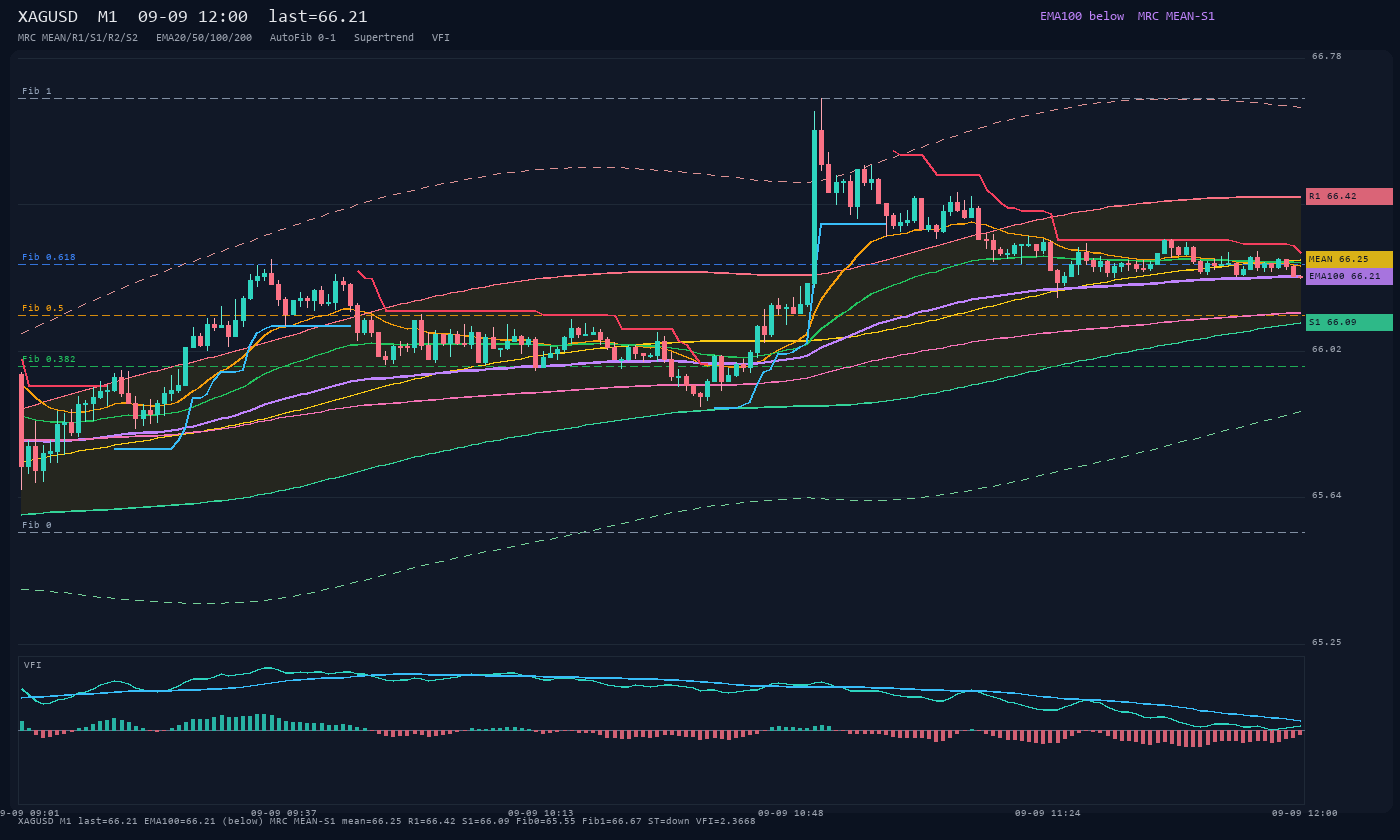1400x840 pixels.
Task: Click the 65.25 price axis label
Action: (x=1327, y=642)
